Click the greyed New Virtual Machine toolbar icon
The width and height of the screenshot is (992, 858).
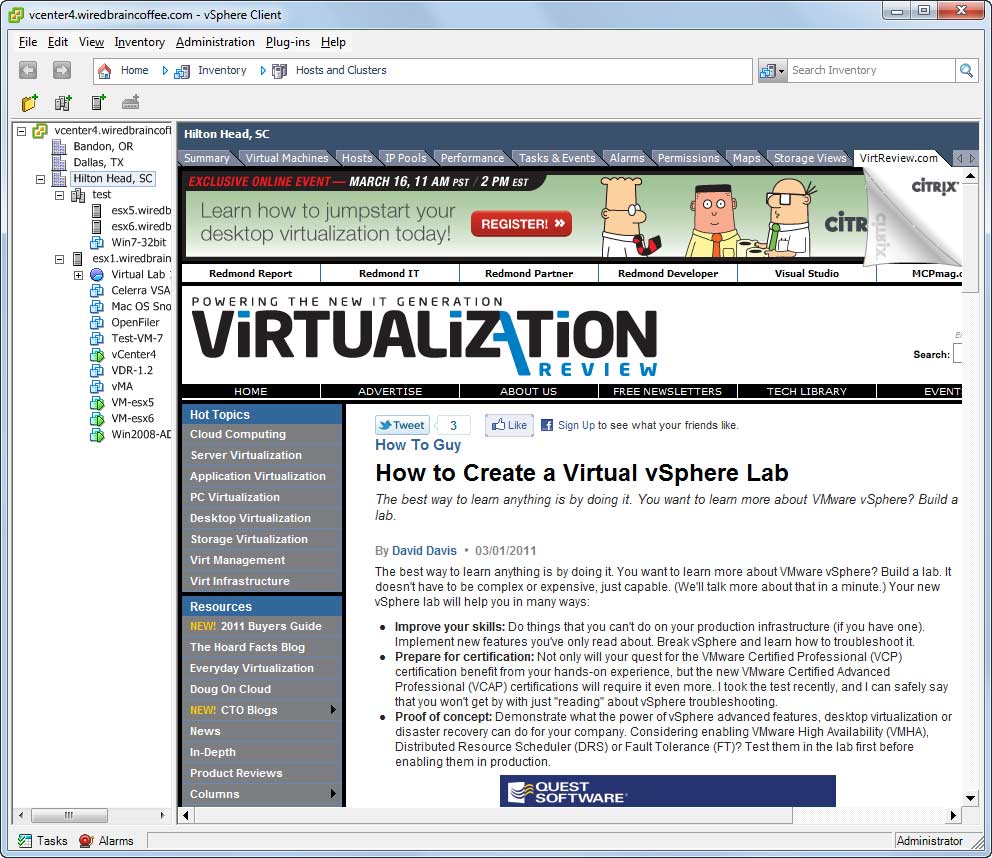click(131, 102)
